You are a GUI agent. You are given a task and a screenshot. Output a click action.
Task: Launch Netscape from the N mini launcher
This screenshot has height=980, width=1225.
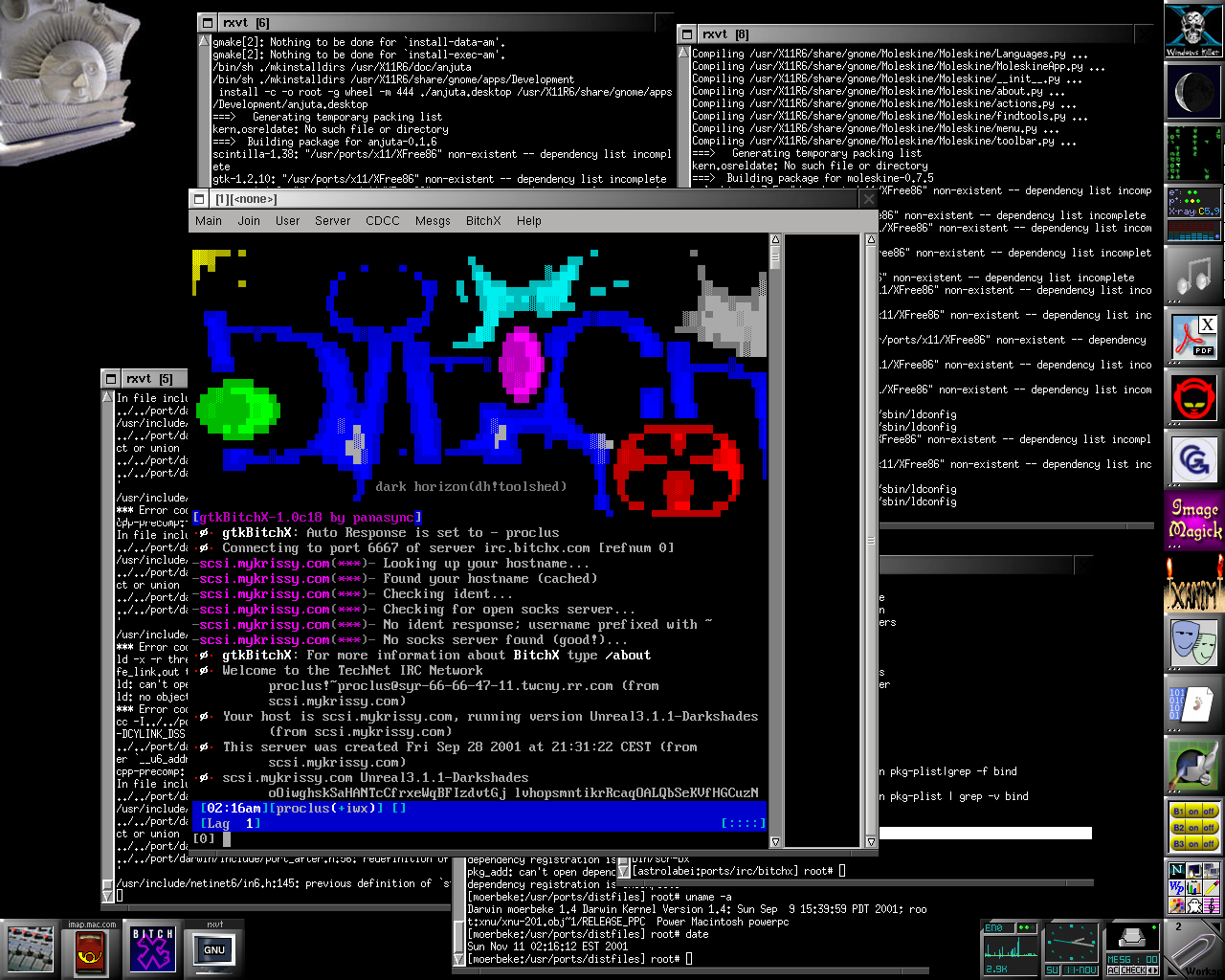point(1177,870)
